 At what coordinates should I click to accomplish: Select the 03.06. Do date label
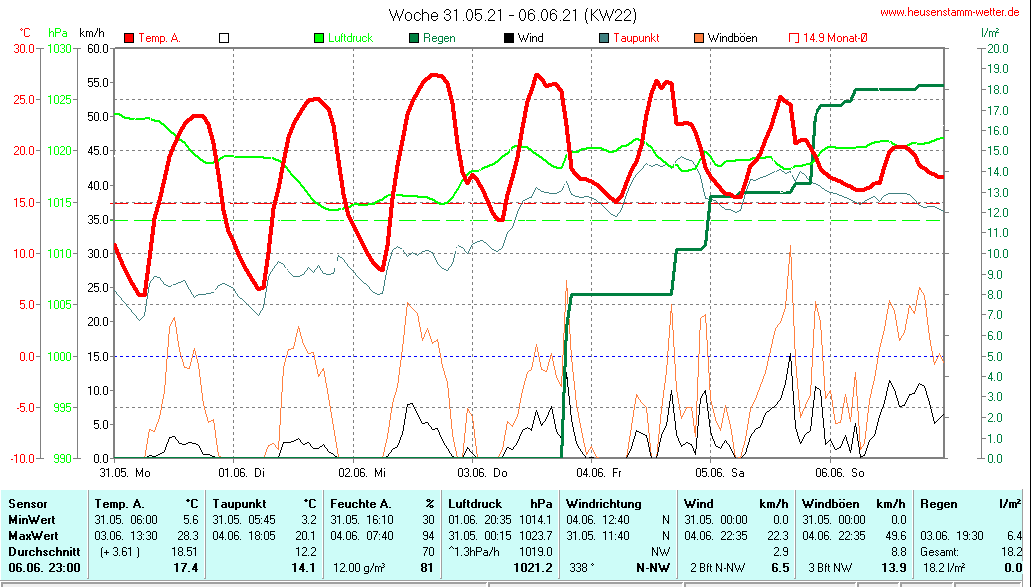pos(482,472)
